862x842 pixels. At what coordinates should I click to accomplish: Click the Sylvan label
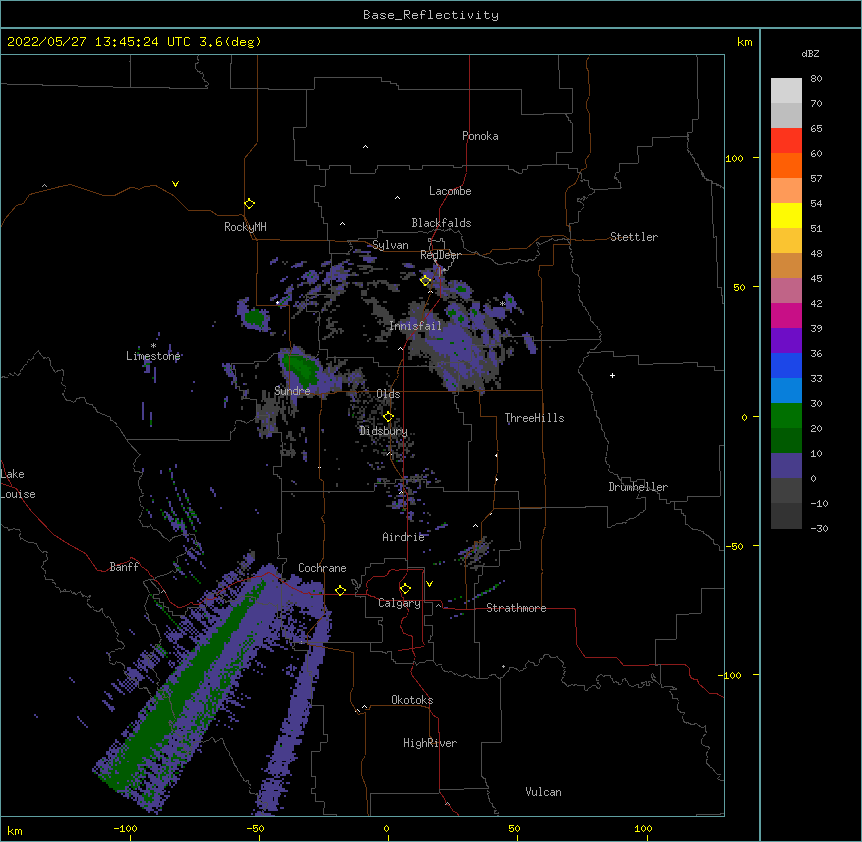390,245
